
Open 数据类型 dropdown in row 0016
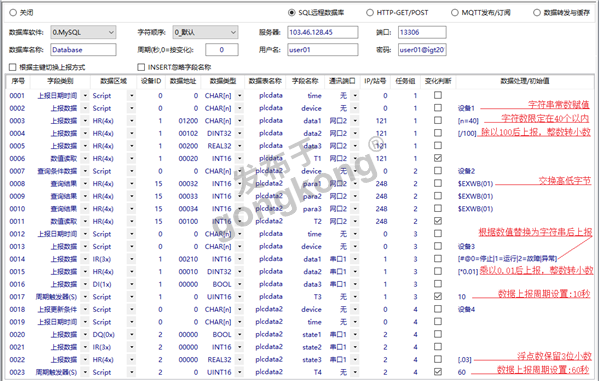pos(240,284)
